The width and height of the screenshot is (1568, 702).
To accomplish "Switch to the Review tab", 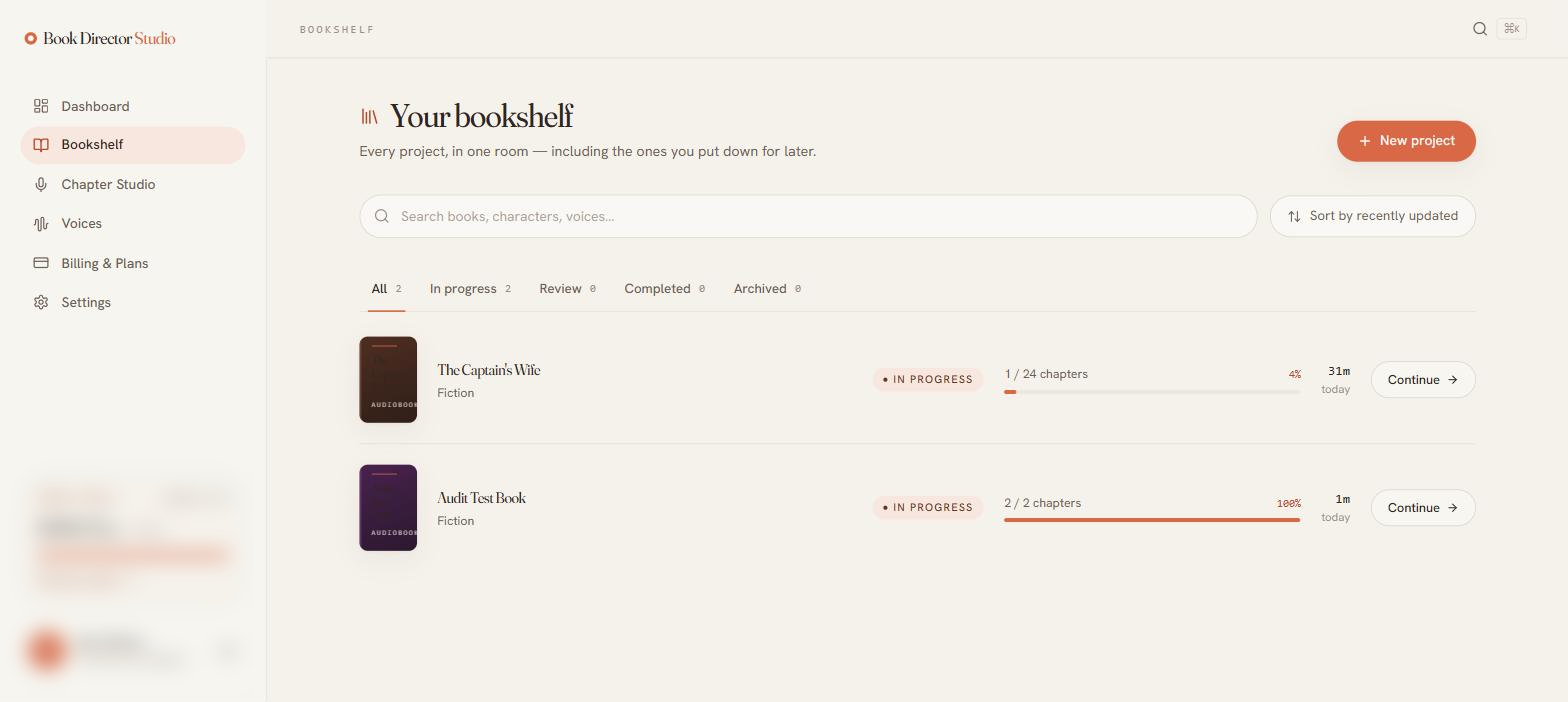I will pos(567,289).
